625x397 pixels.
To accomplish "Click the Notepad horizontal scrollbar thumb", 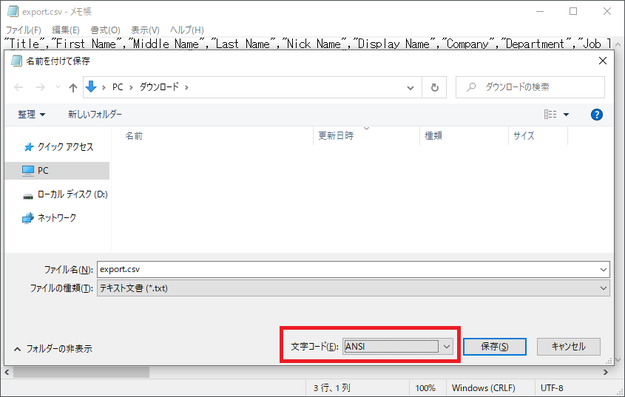I will 81,372.
